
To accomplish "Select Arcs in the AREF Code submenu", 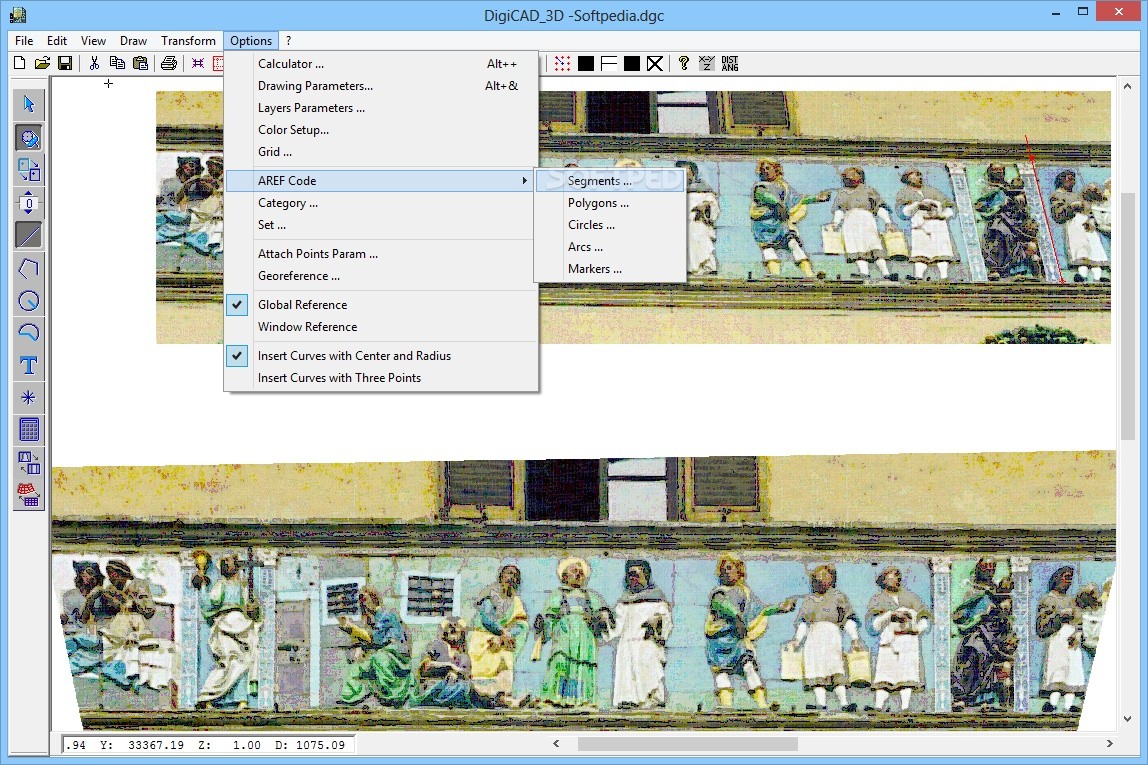I will coord(610,247).
